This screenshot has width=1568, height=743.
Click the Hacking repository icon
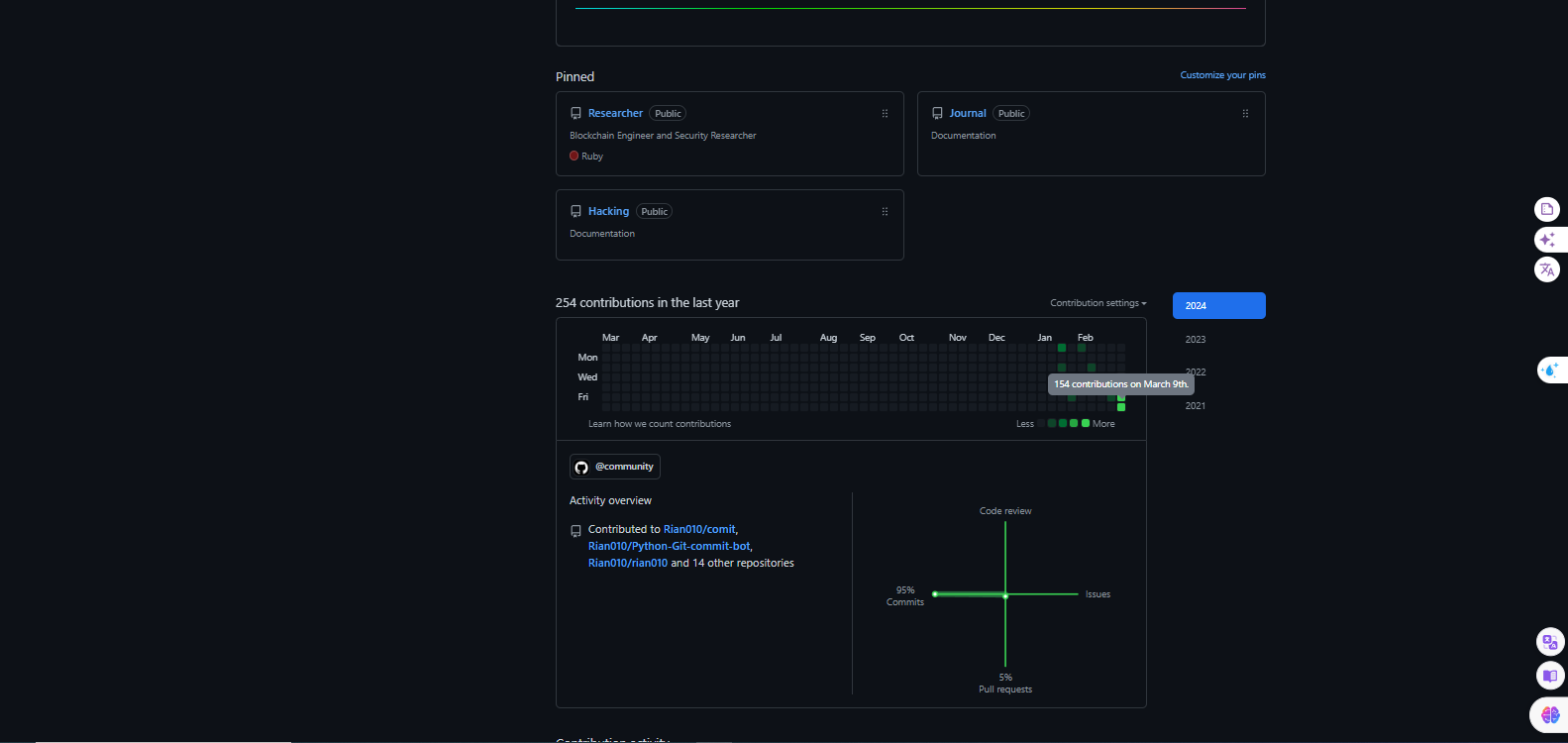[575, 212]
